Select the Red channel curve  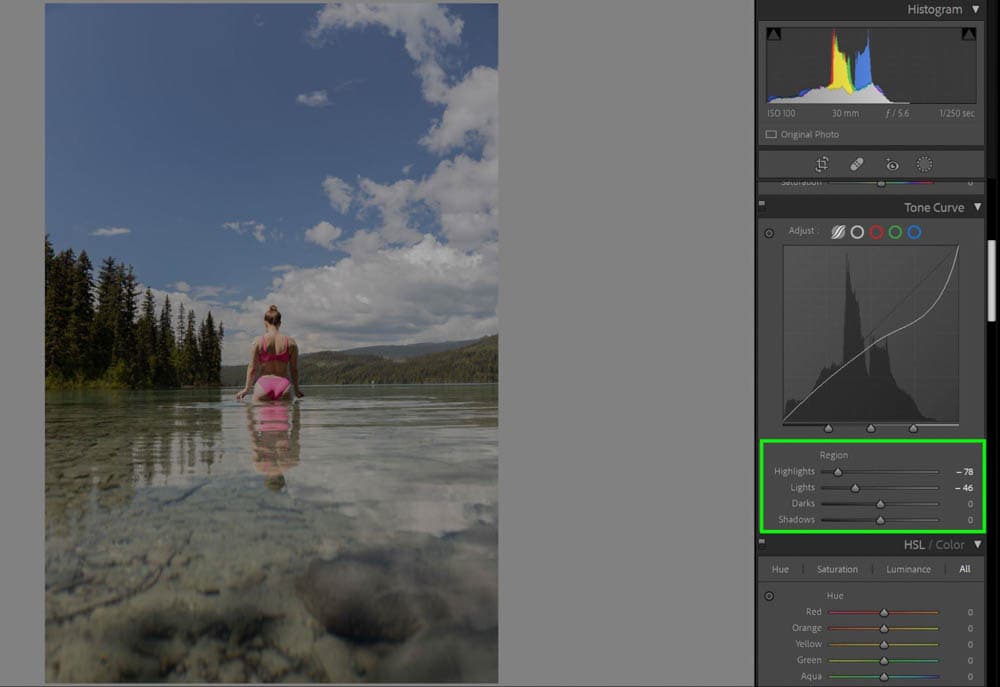876,232
